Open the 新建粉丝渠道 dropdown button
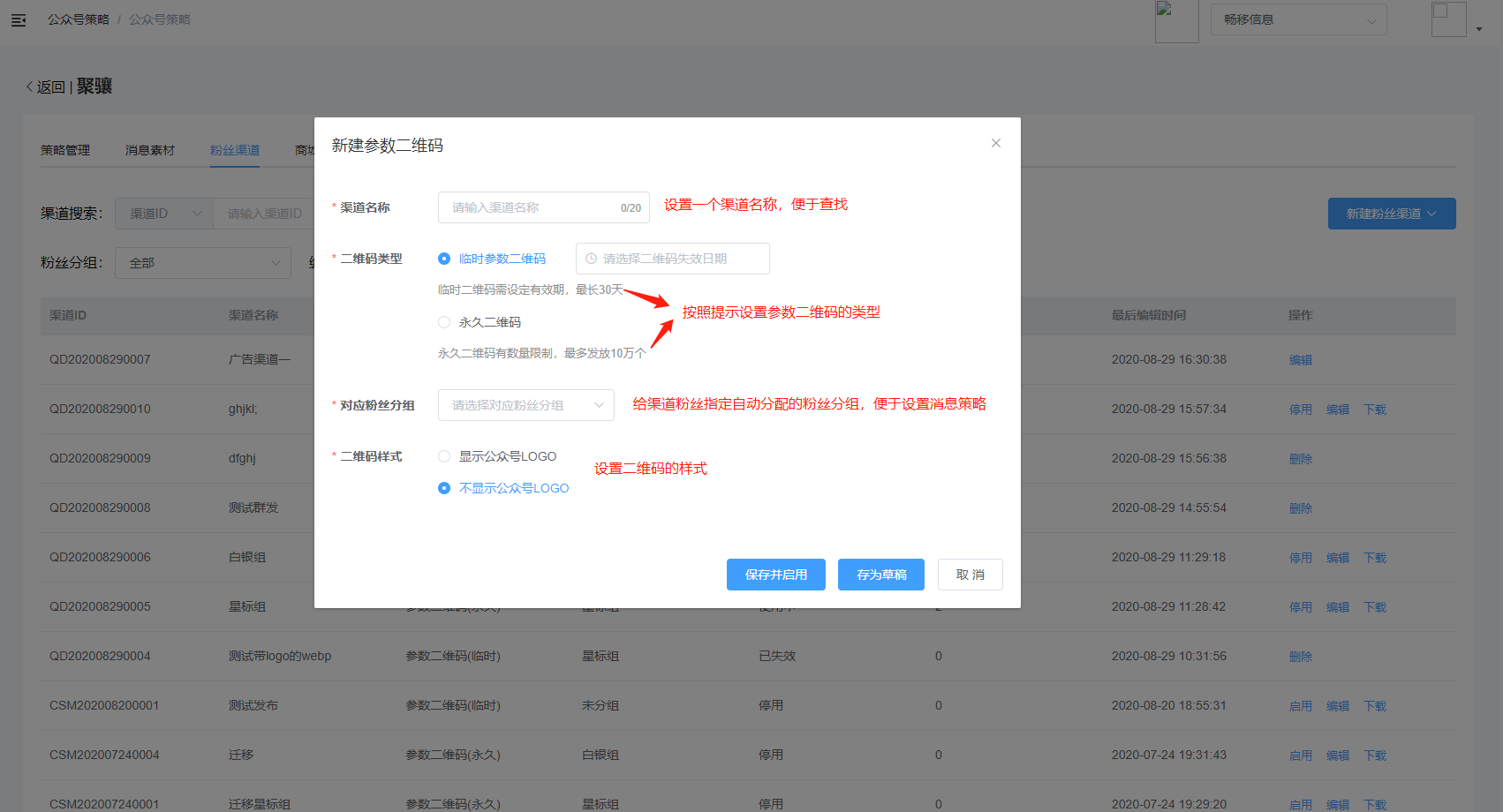Viewport: 1503px width, 812px height. pos(1391,214)
